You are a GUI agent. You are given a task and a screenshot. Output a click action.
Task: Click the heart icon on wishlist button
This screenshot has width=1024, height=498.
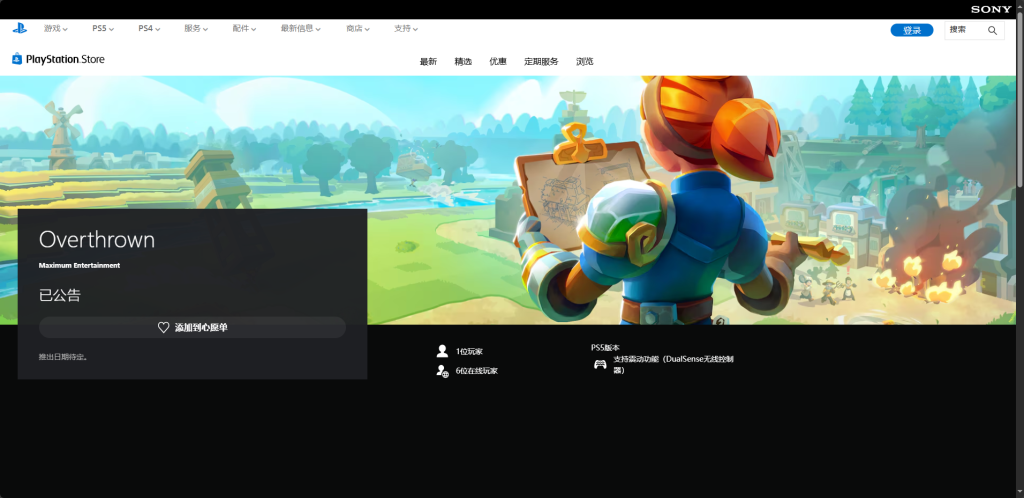pyautogui.click(x=164, y=328)
